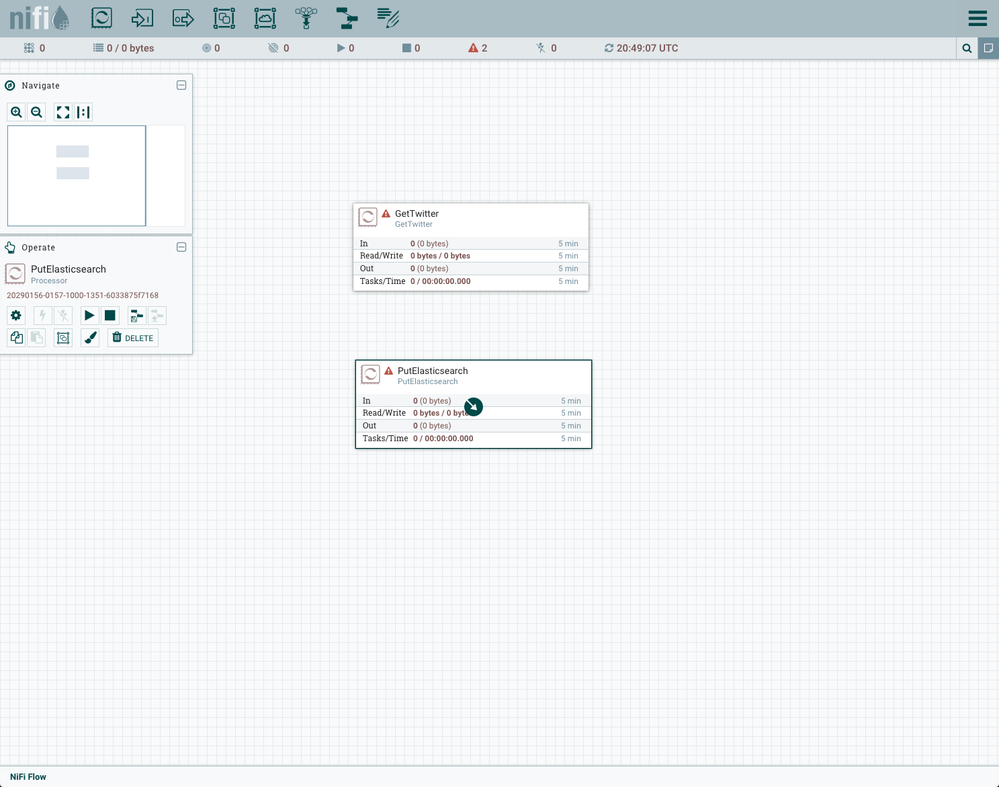Screen dimensions: 999x787
Task: Select the Process Group toolbar icon
Action: [224, 18]
